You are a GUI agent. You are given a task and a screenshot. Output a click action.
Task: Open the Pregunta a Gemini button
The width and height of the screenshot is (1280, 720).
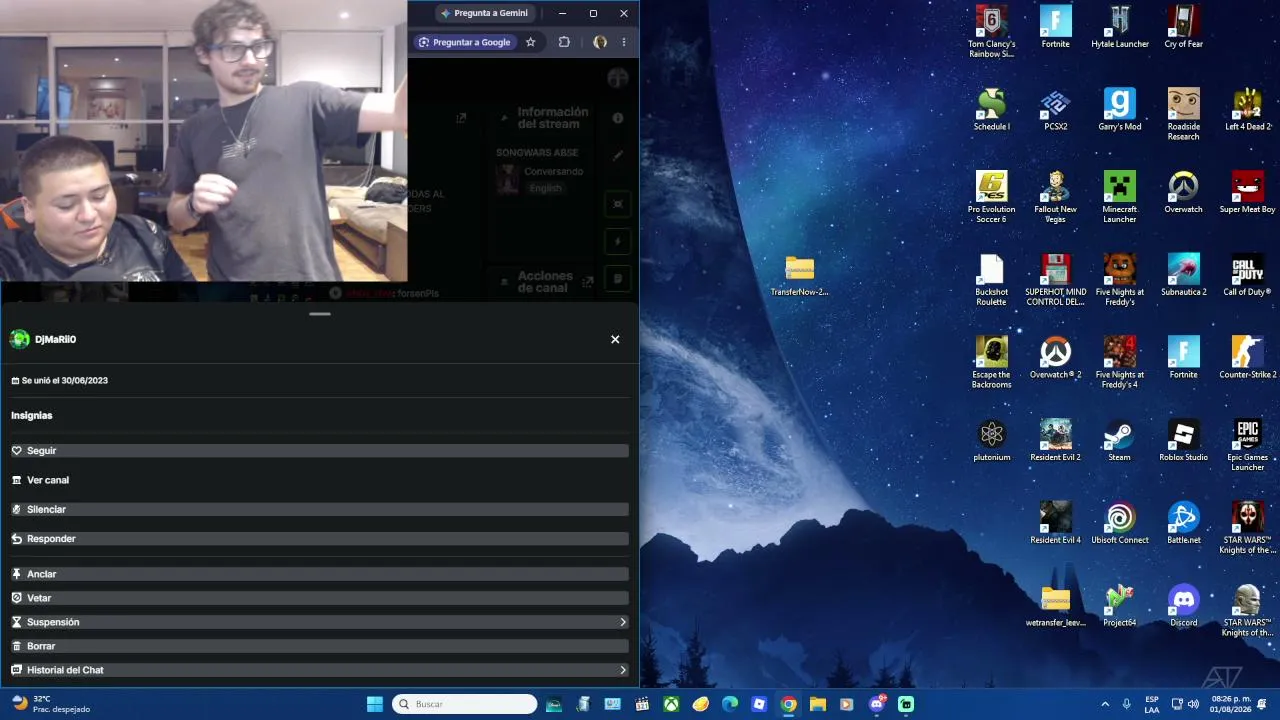[x=485, y=13]
